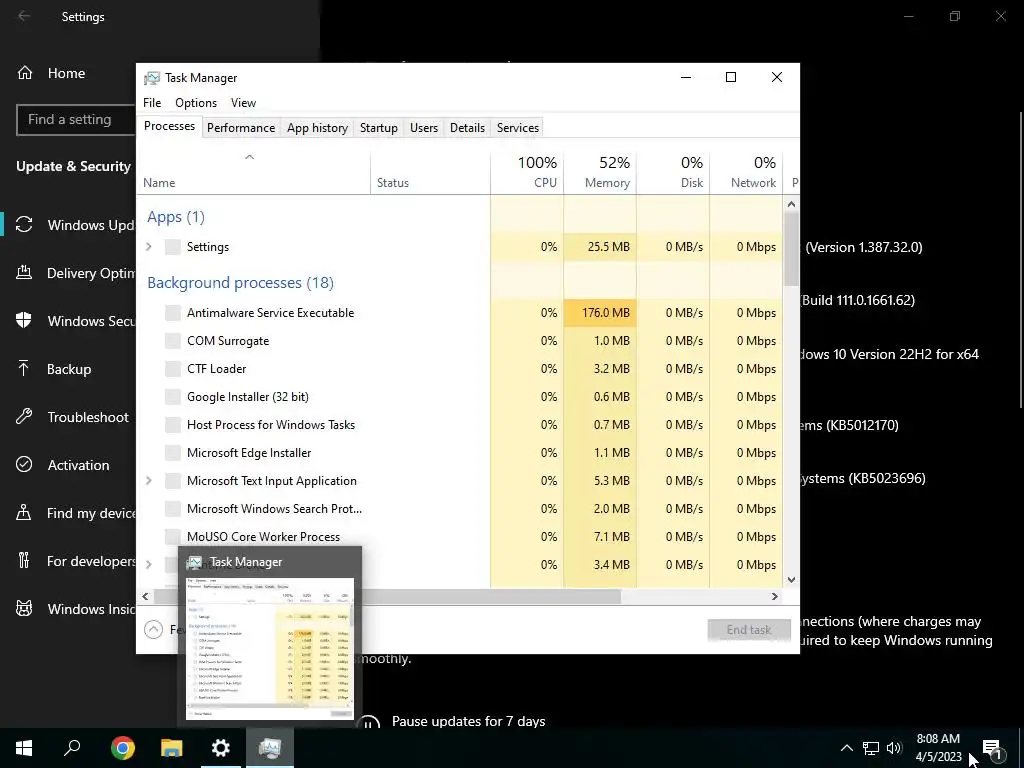Viewport: 1024px width, 768px height.
Task: Click vertical scrollbar down arrow in Task Manager
Action: pyautogui.click(x=792, y=579)
